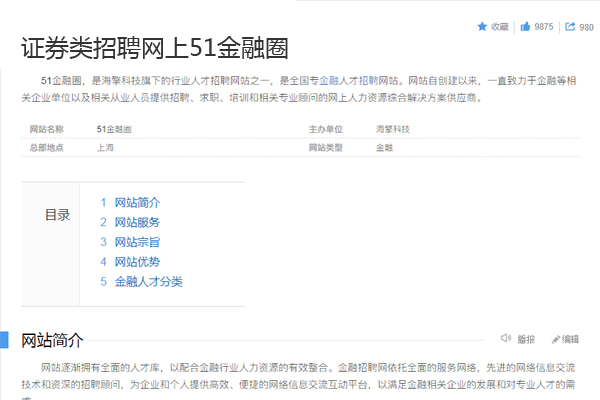Viewport: 600px width, 400px height.
Task: Open the 金融 hyperlink in the summary
Action: (329, 81)
